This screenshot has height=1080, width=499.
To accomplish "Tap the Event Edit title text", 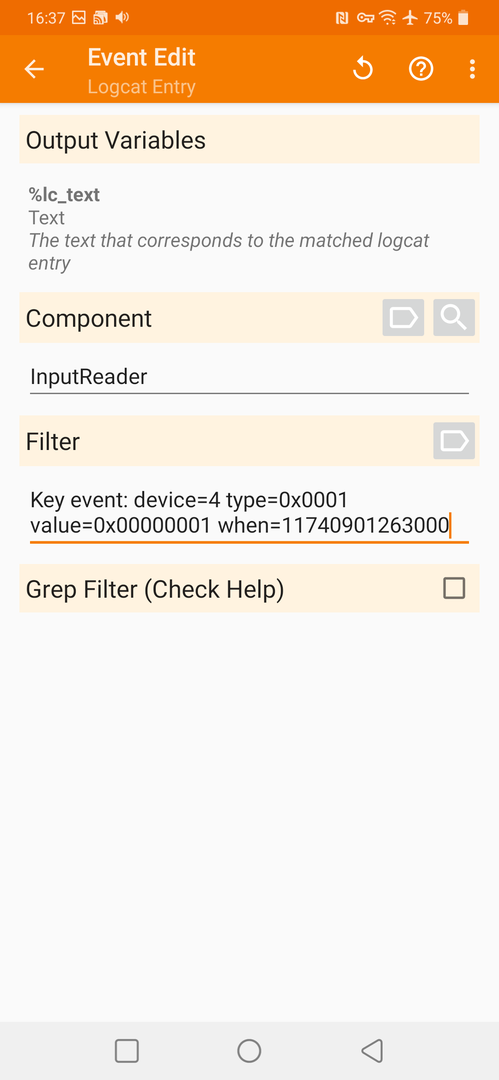I will 141,57.
